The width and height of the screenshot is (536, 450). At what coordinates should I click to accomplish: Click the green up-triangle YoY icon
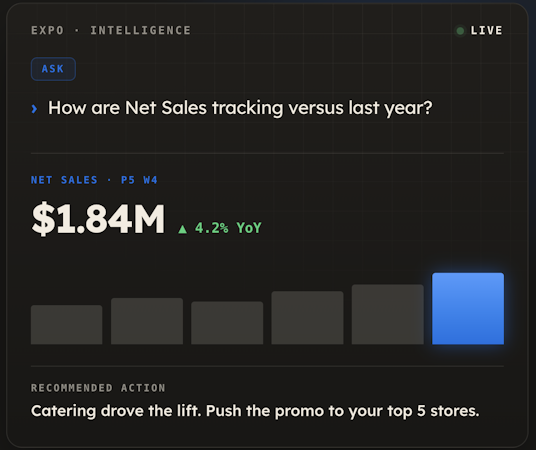[x=183, y=229]
